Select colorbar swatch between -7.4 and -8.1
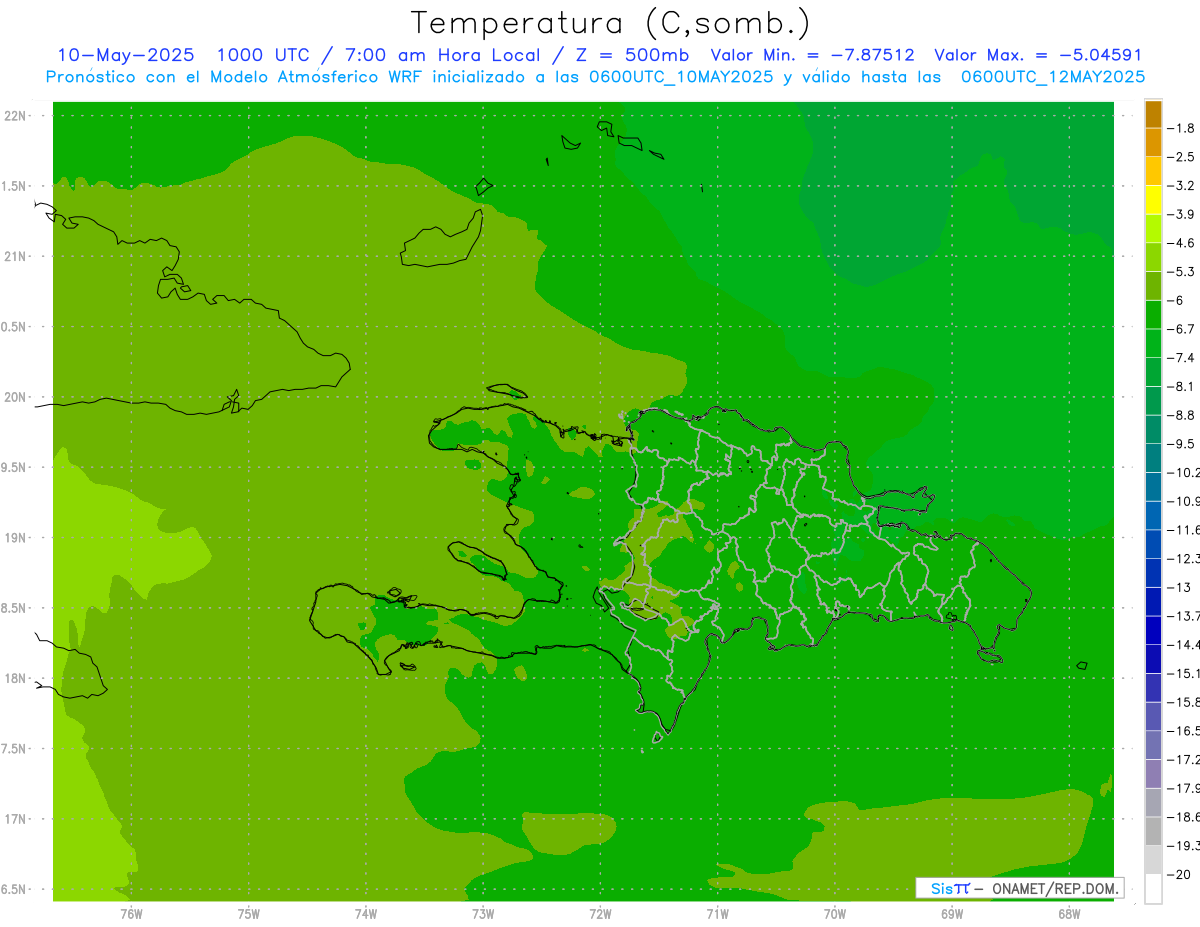 tap(1154, 372)
